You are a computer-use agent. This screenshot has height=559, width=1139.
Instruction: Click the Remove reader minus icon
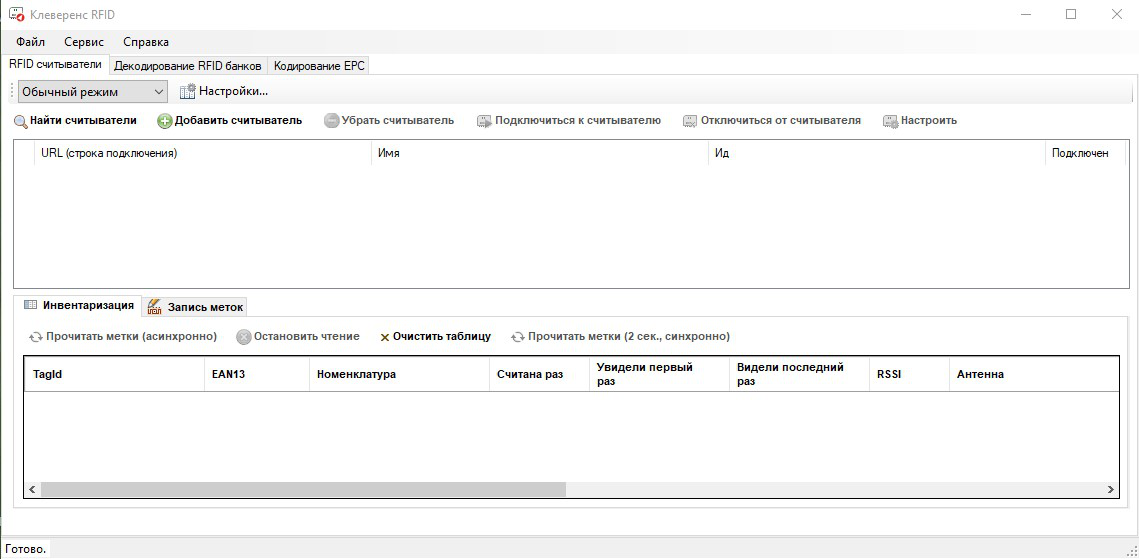(x=332, y=121)
